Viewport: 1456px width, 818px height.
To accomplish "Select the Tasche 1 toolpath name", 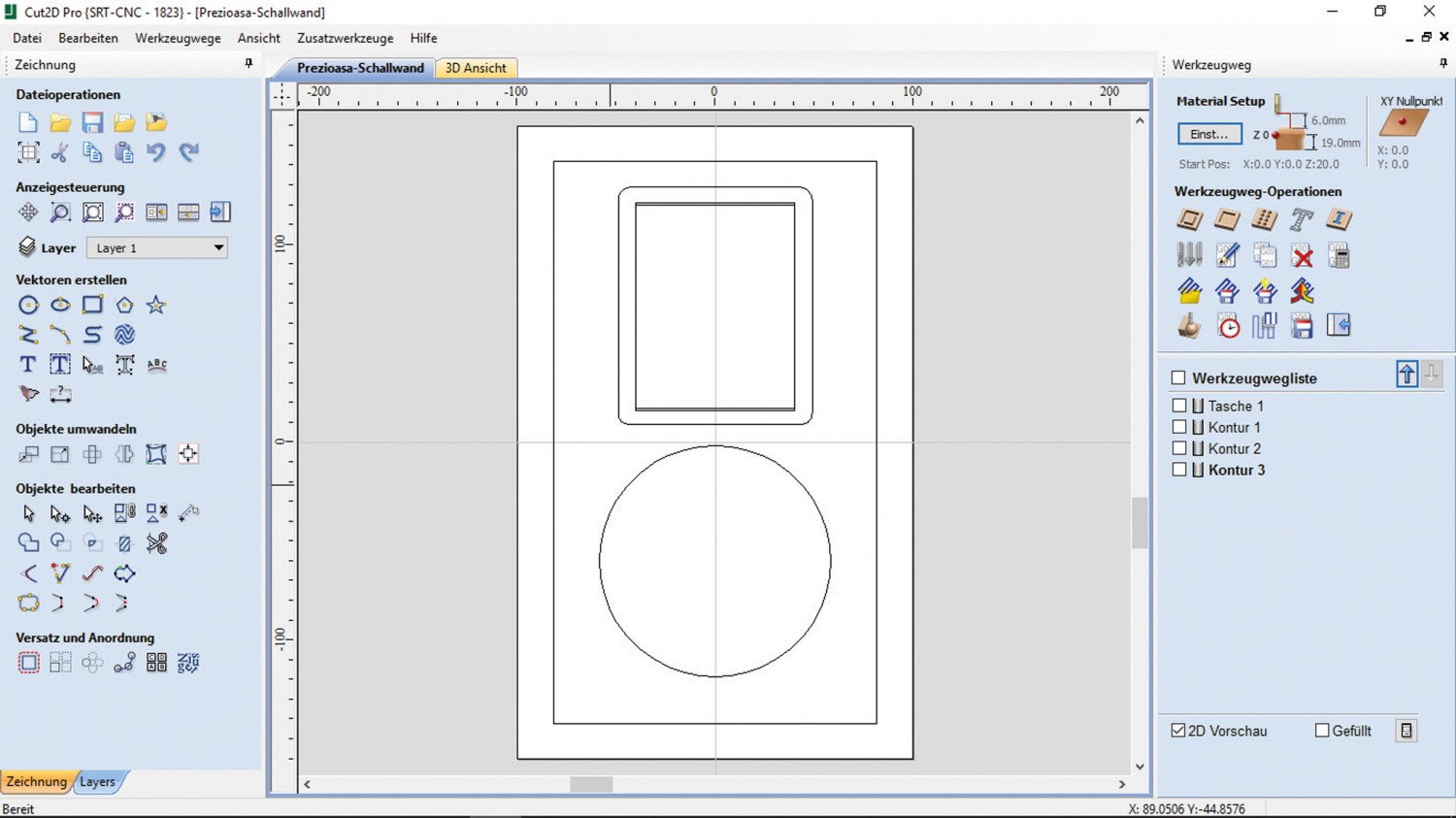I will pos(1236,406).
